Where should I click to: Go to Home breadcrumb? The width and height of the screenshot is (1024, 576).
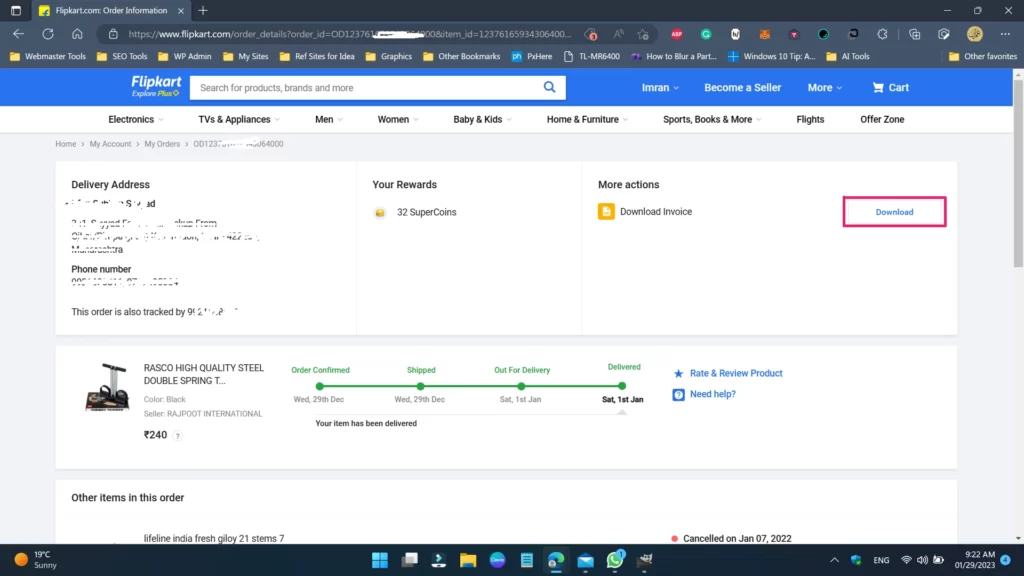pyautogui.click(x=65, y=144)
